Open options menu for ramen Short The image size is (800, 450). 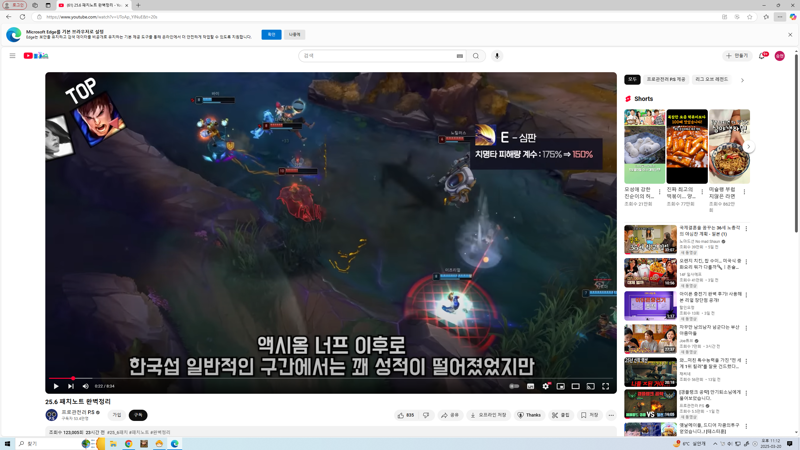coord(744,192)
